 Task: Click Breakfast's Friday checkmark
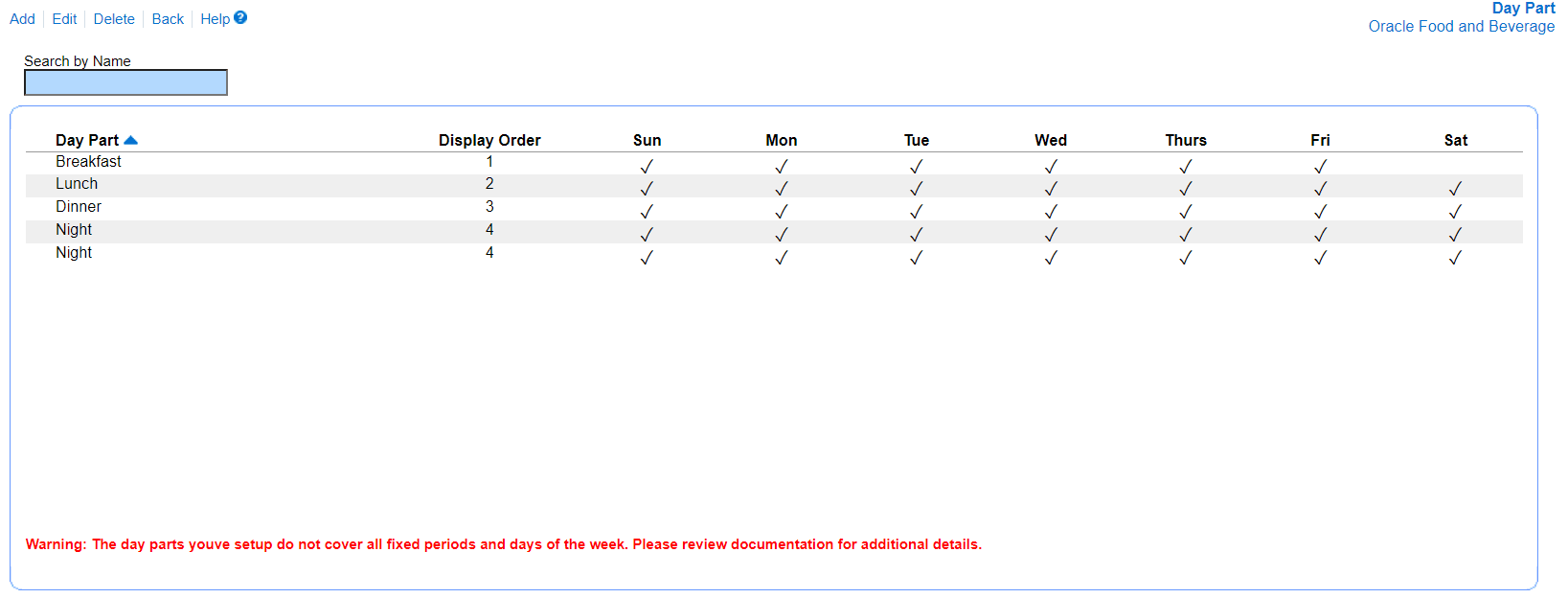(x=1320, y=166)
